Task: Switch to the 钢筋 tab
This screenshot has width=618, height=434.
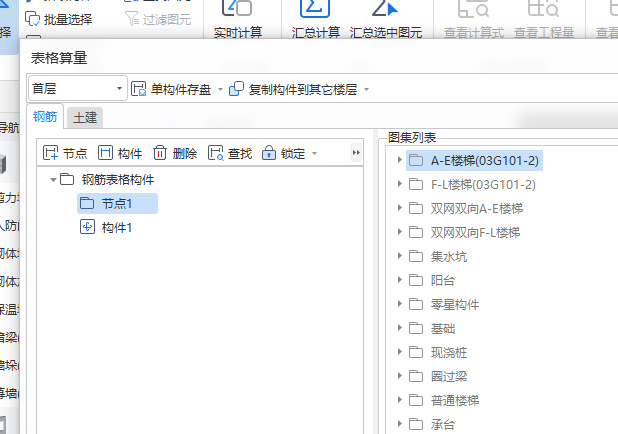Action: (45, 117)
